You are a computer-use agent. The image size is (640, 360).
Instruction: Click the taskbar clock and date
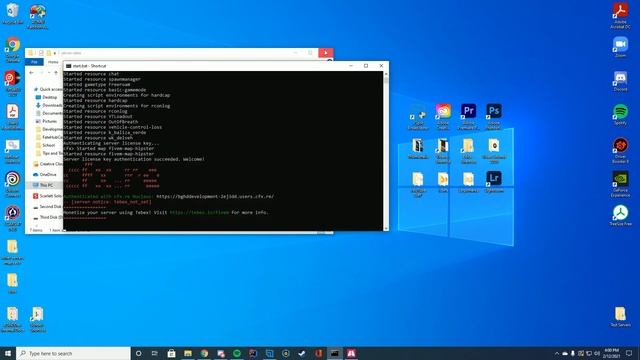(611, 353)
